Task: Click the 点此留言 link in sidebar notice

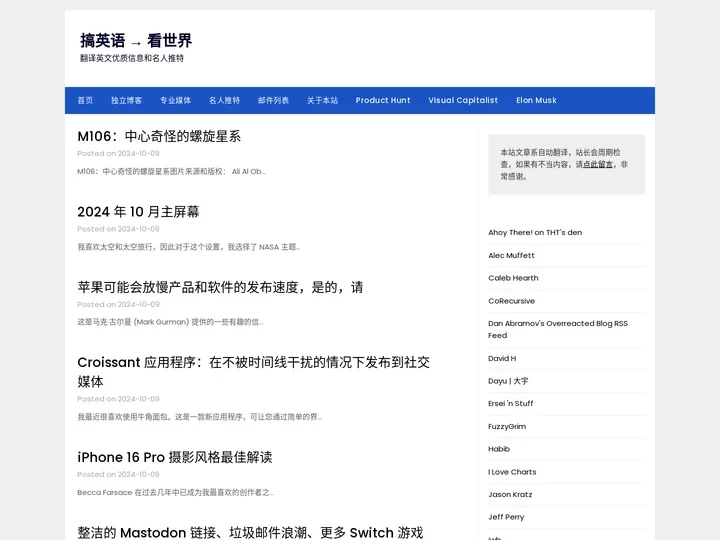Action: click(x=597, y=164)
